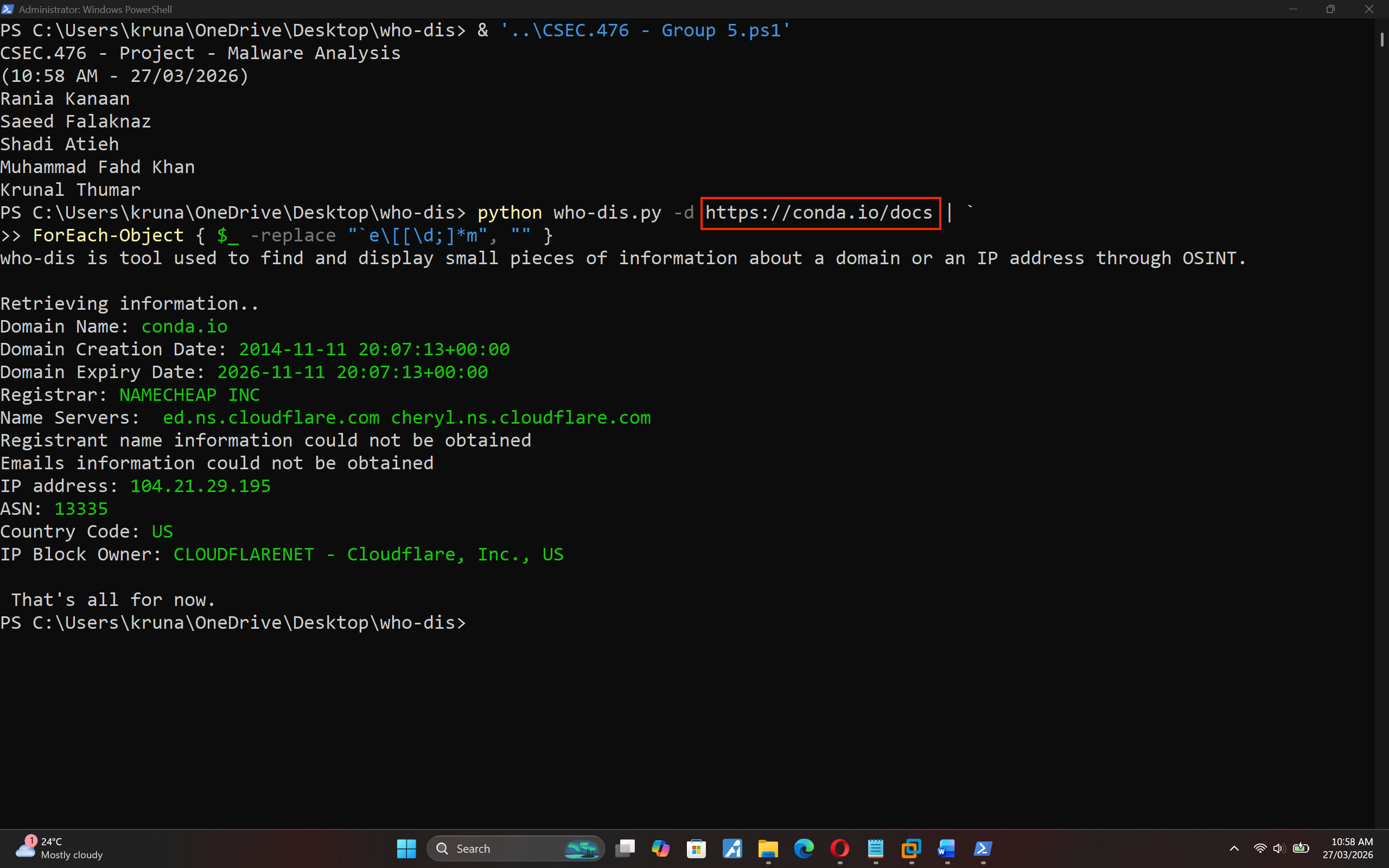Open the Windows Start menu

406,848
